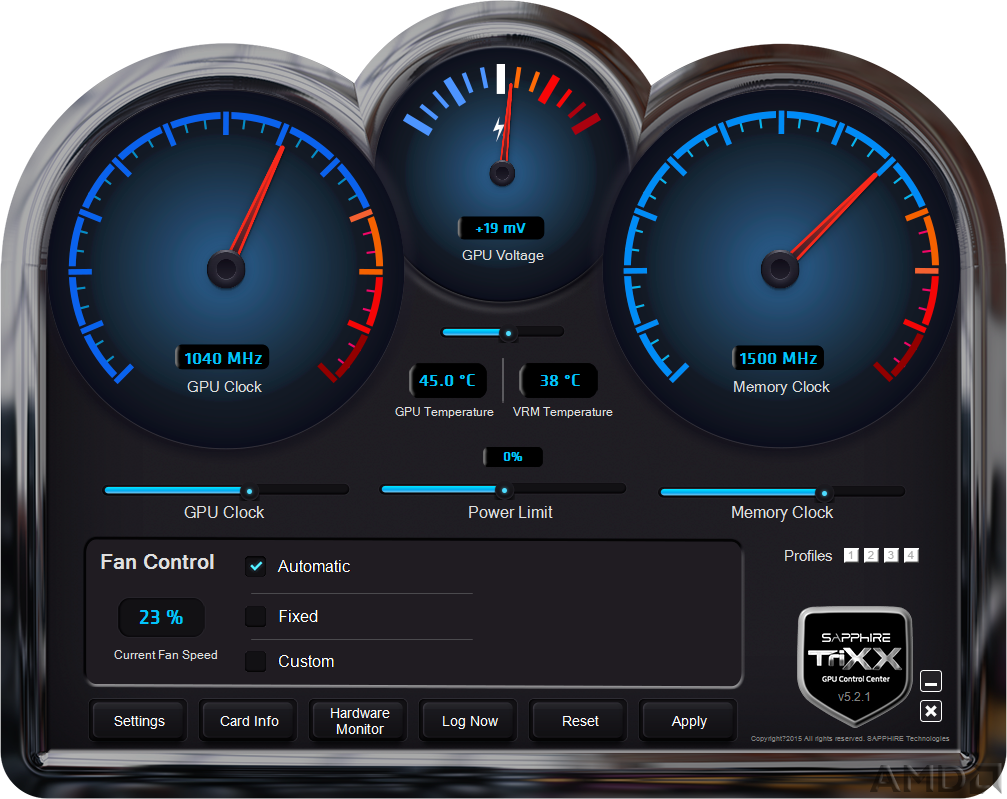The height and width of the screenshot is (799, 1007).
Task: Tick the Custom fan mode checkbox
Action: [256, 661]
